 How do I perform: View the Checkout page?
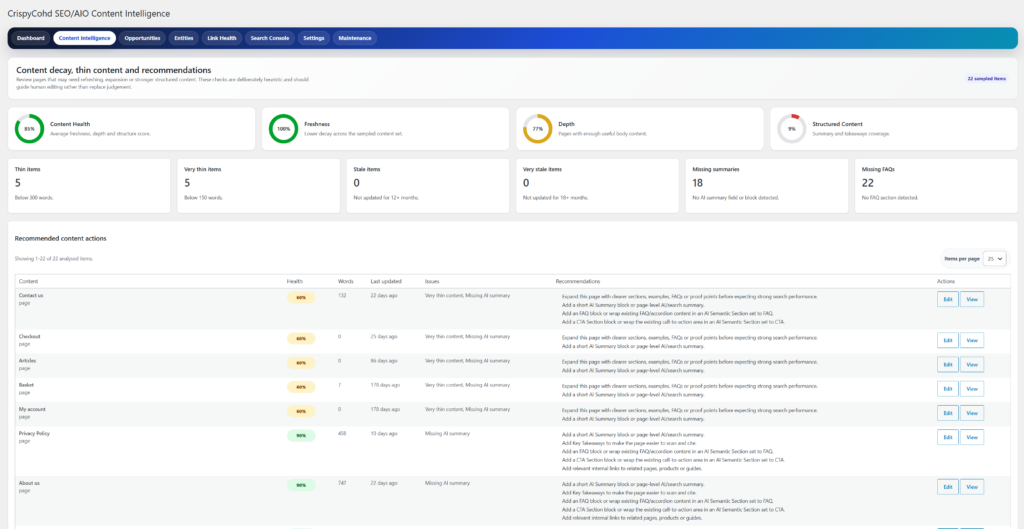pos(972,340)
